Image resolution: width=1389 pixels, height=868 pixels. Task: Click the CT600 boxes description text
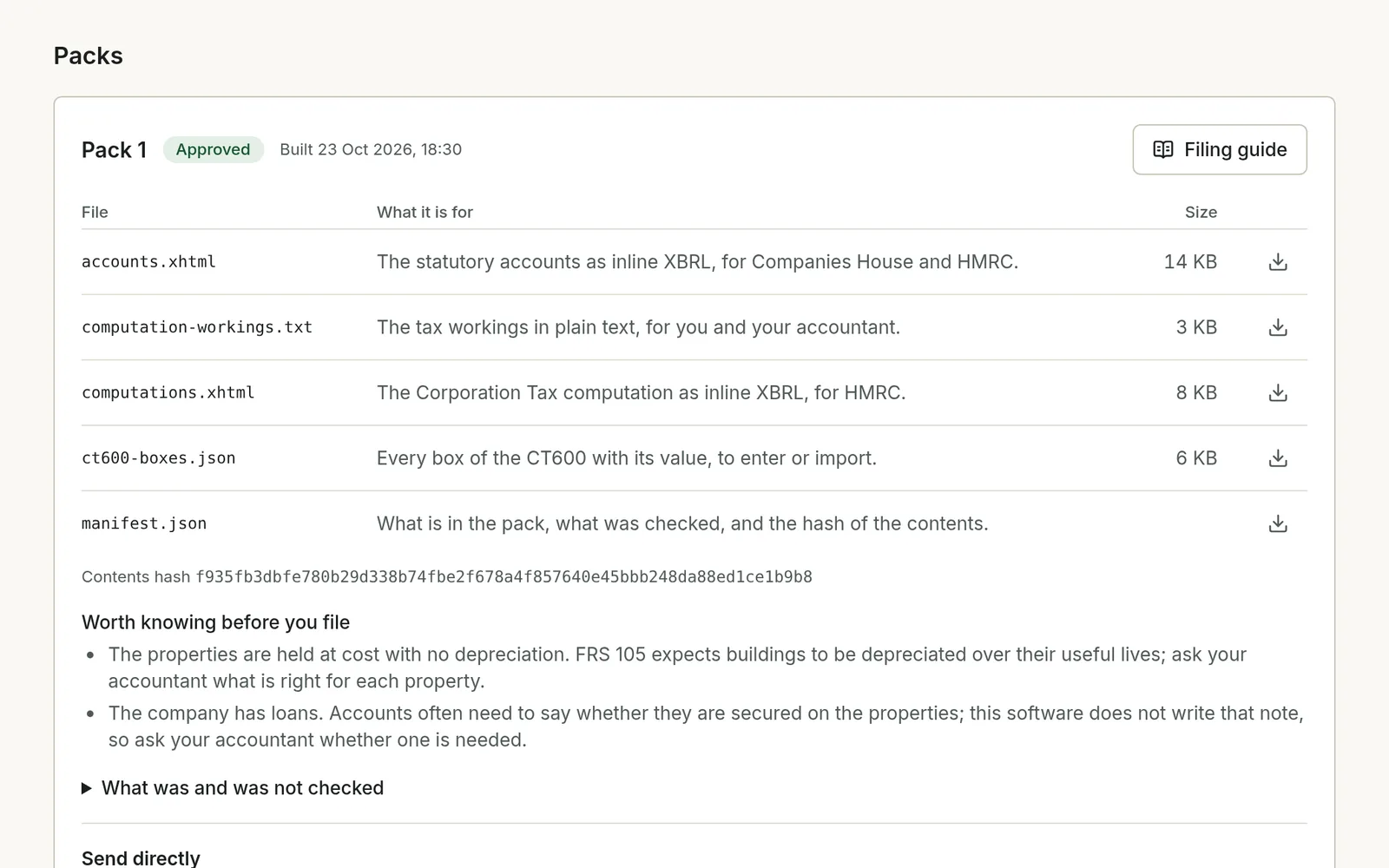(x=627, y=458)
